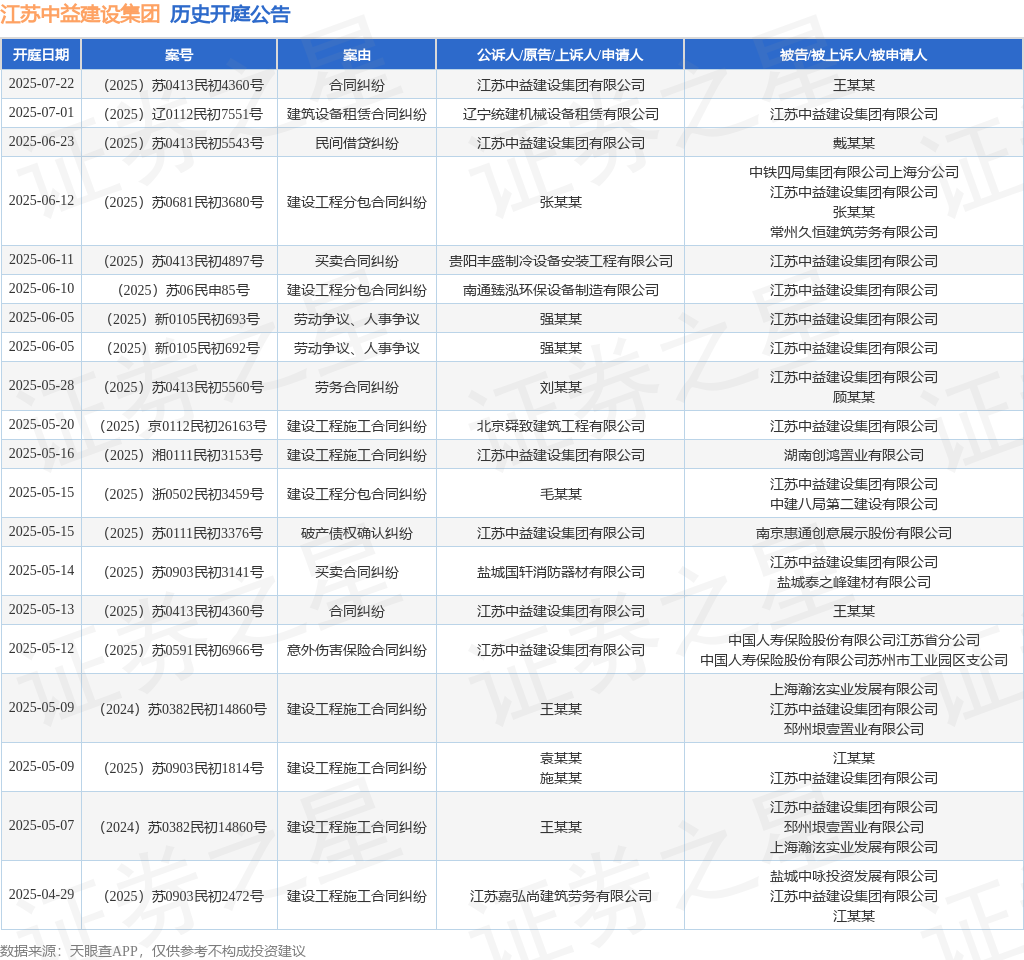This screenshot has width=1024, height=960.
Task: Click plaintiff 贵阳丰盛制冷设备安装工程有限公司
Action: 560,261
